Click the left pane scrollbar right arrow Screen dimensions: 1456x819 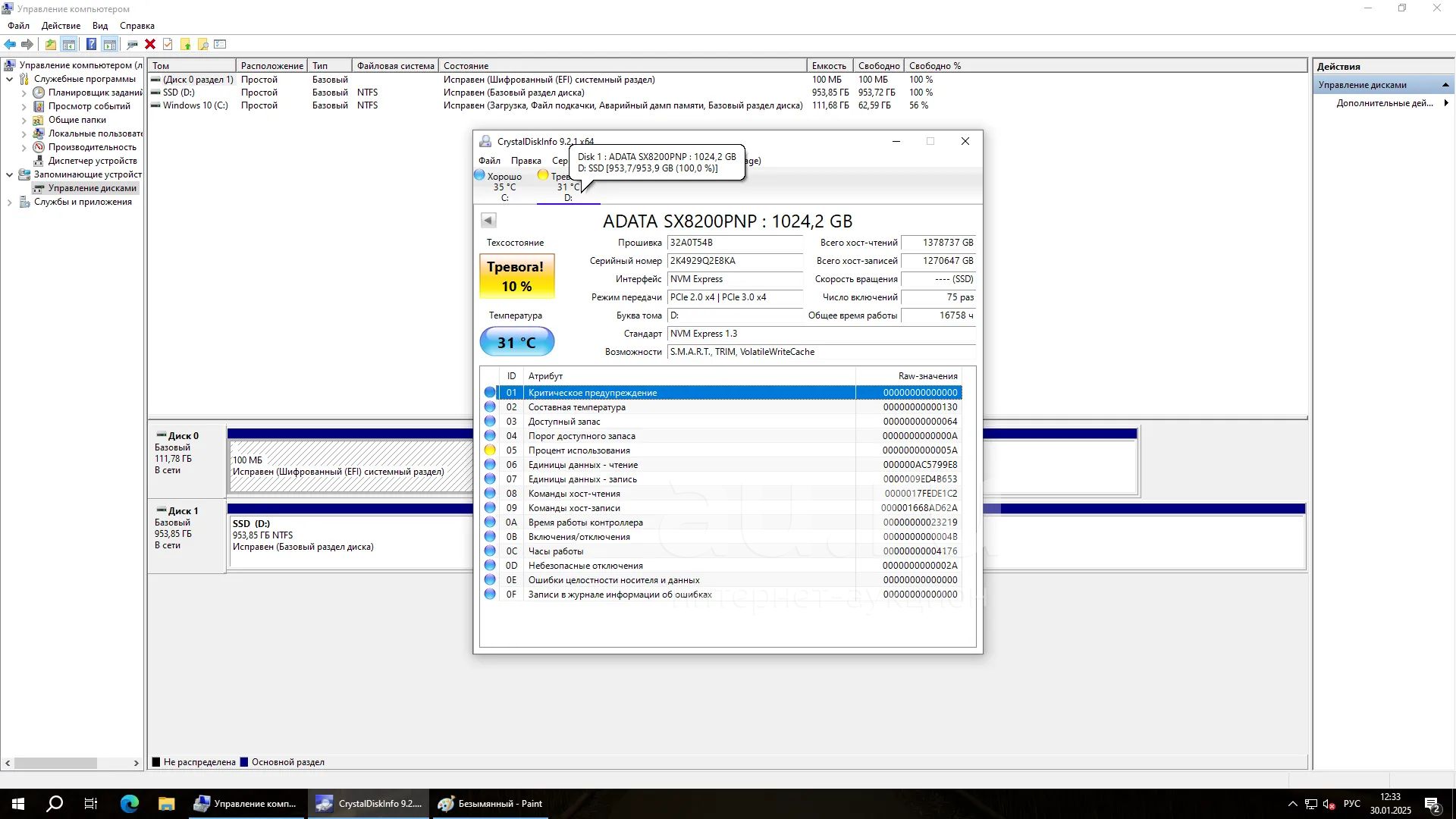click(136, 763)
